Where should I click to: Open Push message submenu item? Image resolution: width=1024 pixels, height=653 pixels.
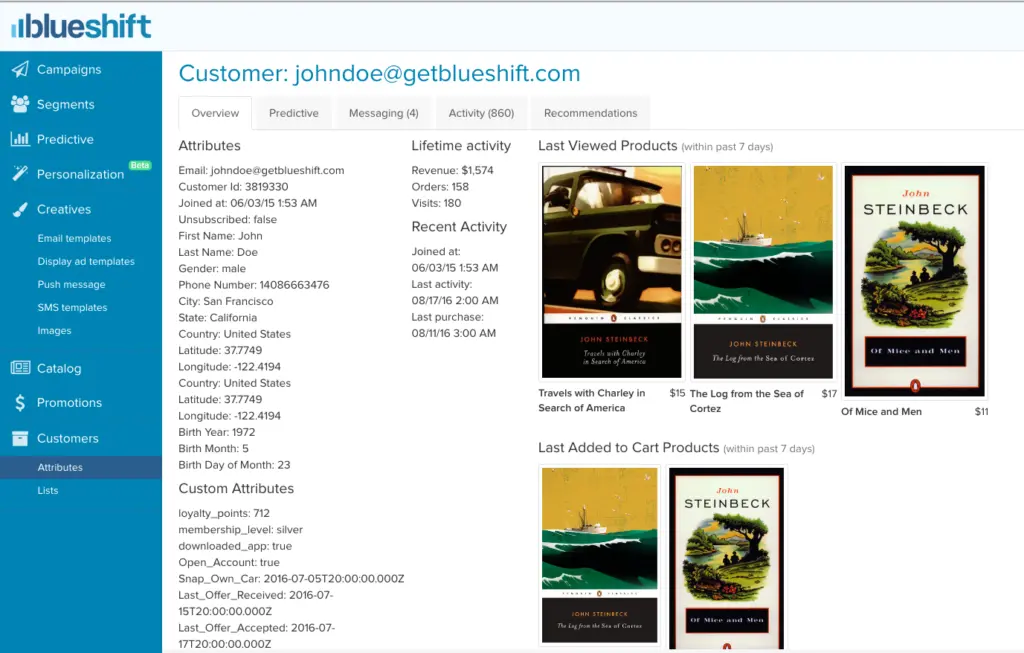tap(71, 285)
